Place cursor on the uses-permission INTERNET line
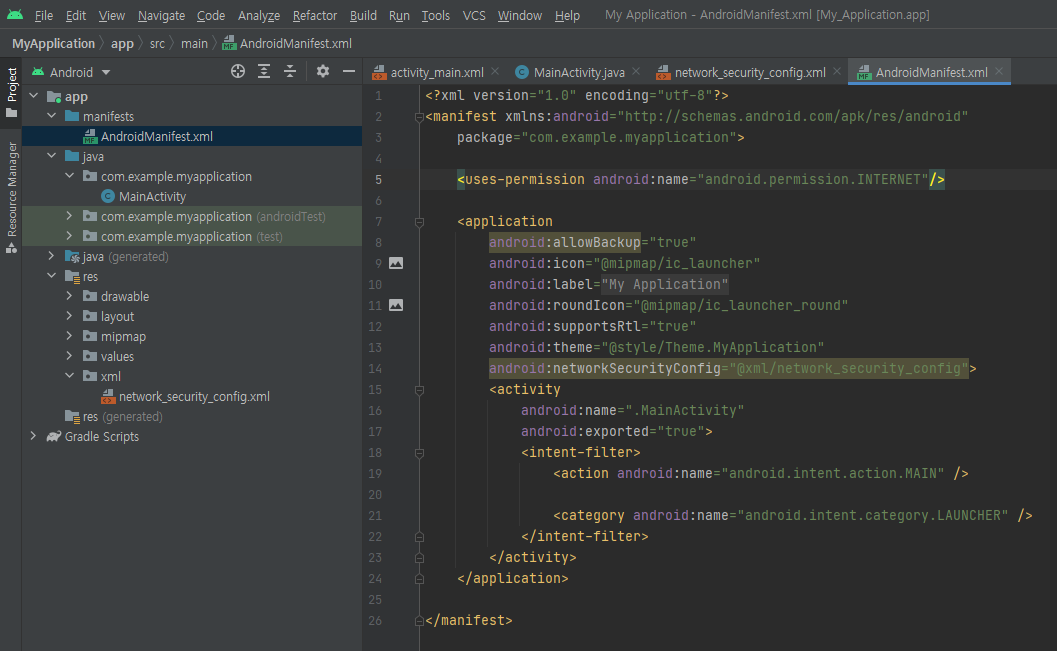This screenshot has width=1057, height=651. [x=701, y=180]
